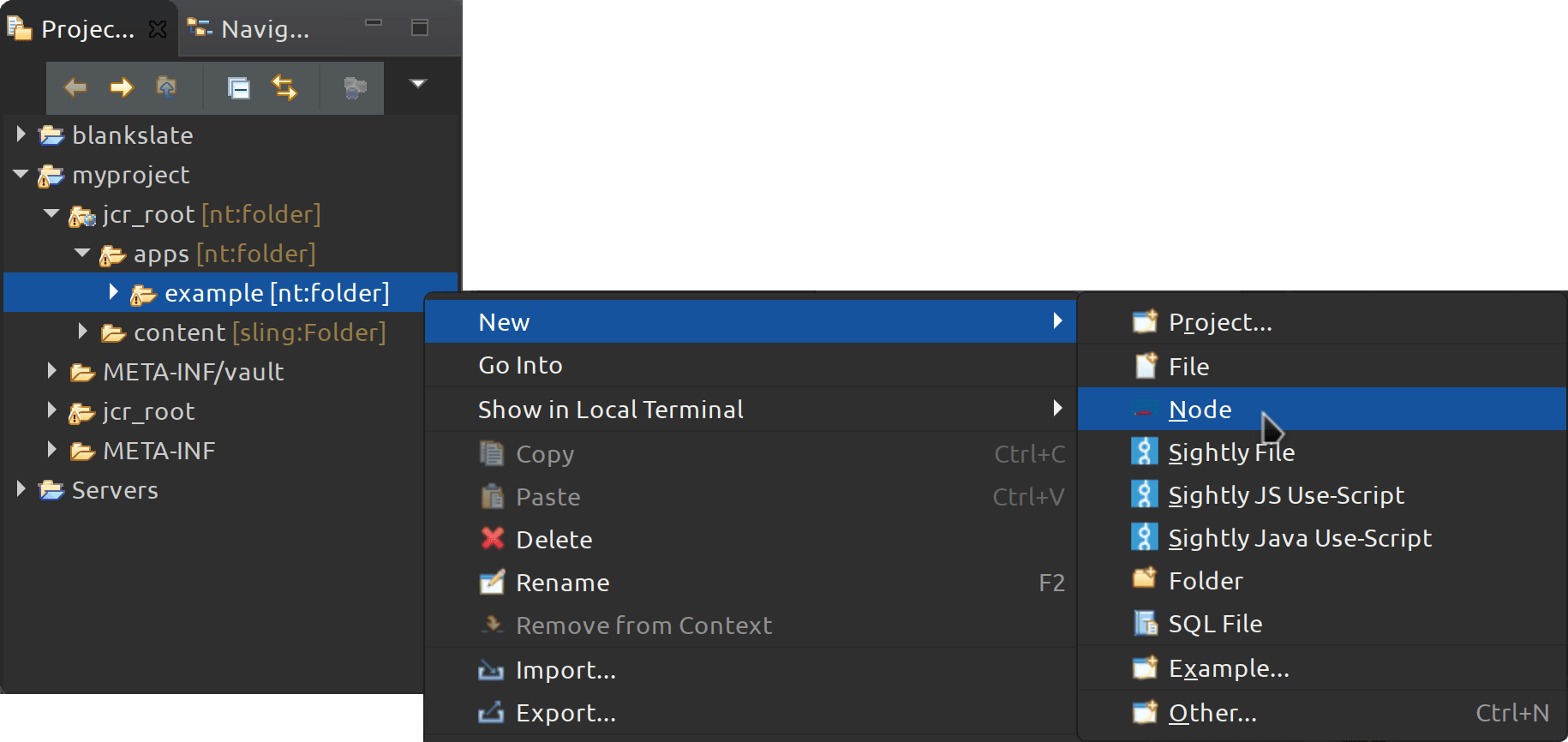This screenshot has width=1568, height=742.
Task: Click the SQL File icon
Action: (1146, 623)
